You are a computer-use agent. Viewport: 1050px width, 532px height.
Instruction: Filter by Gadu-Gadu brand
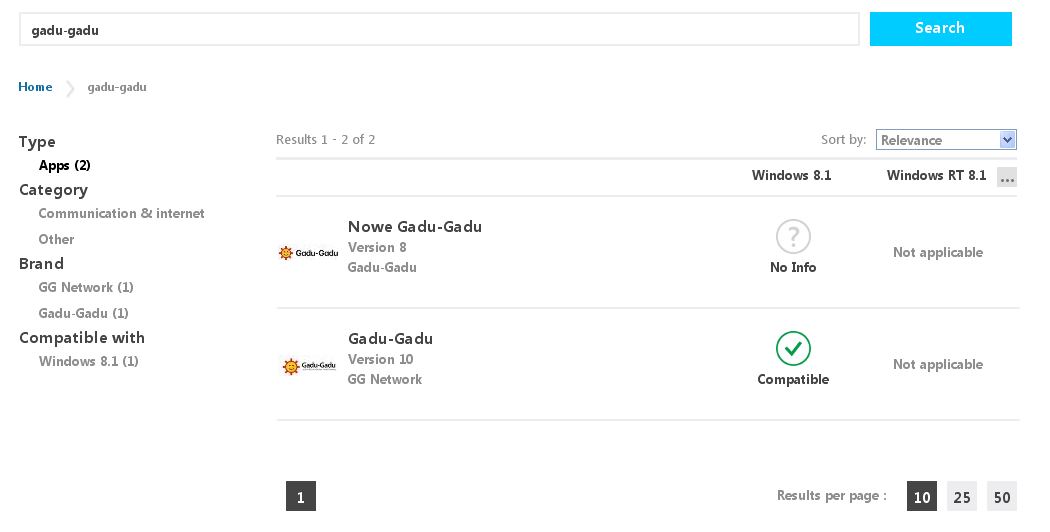[x=83, y=313]
